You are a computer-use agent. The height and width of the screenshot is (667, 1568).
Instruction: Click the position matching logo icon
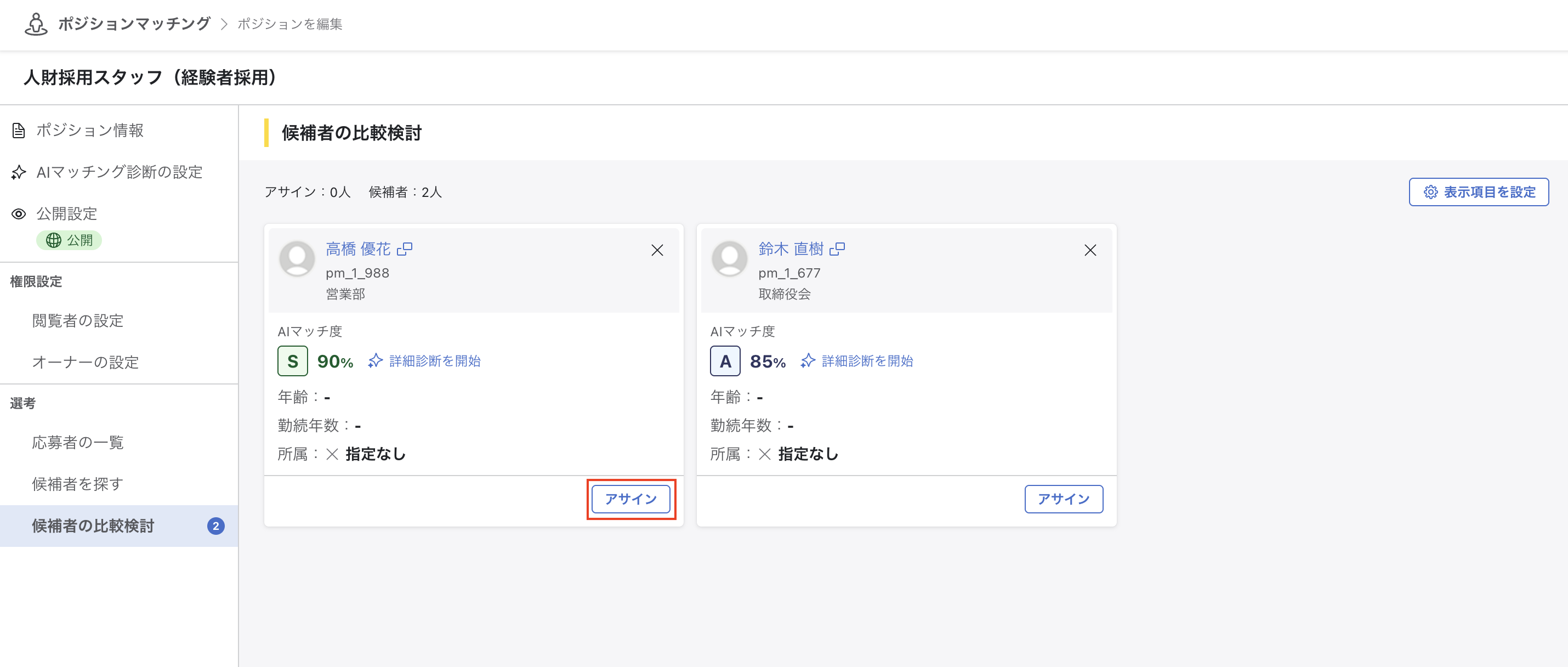[36, 24]
